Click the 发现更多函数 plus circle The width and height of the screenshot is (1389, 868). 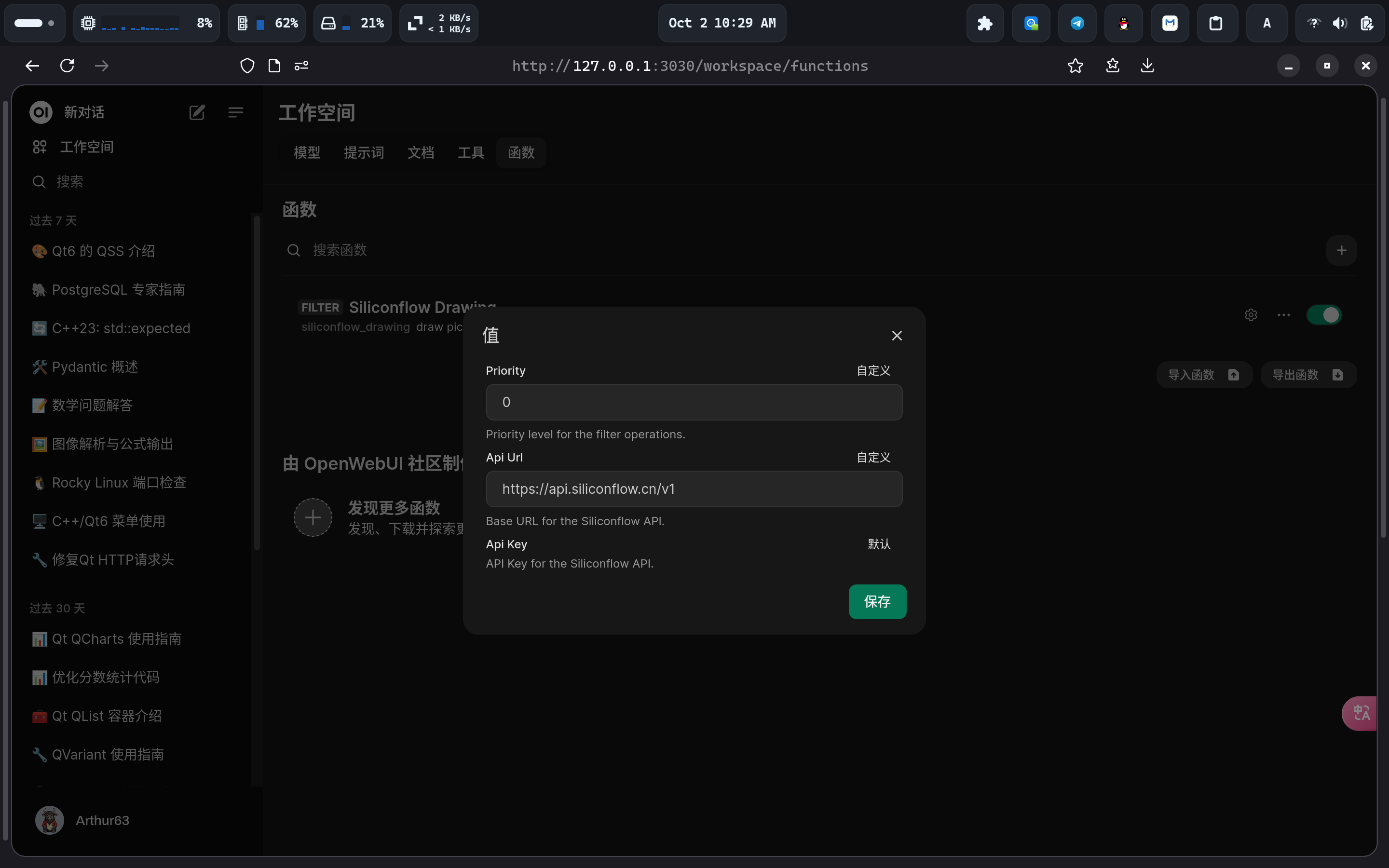click(x=313, y=518)
